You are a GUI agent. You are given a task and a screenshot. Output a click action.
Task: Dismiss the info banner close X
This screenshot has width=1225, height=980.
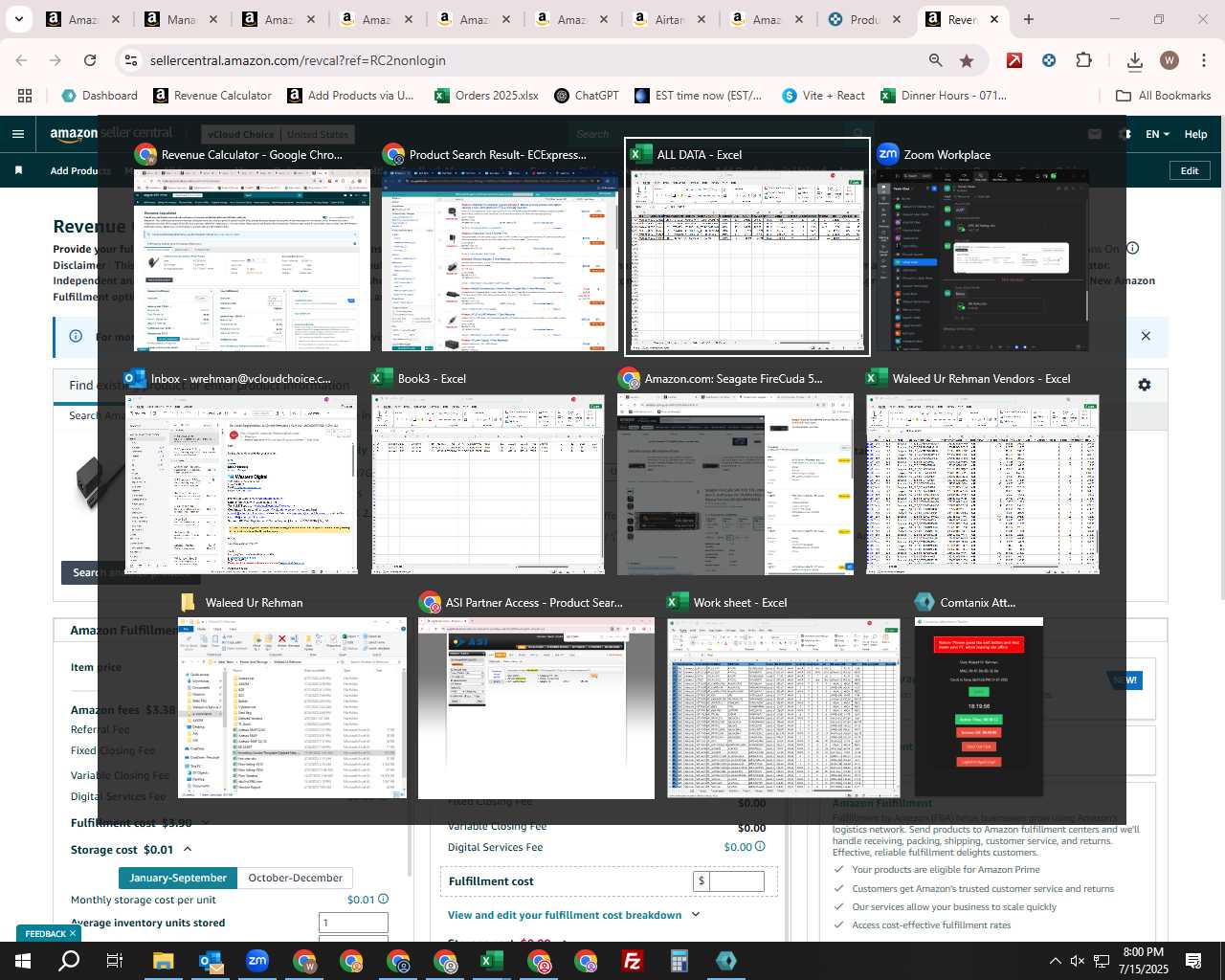(x=1146, y=336)
